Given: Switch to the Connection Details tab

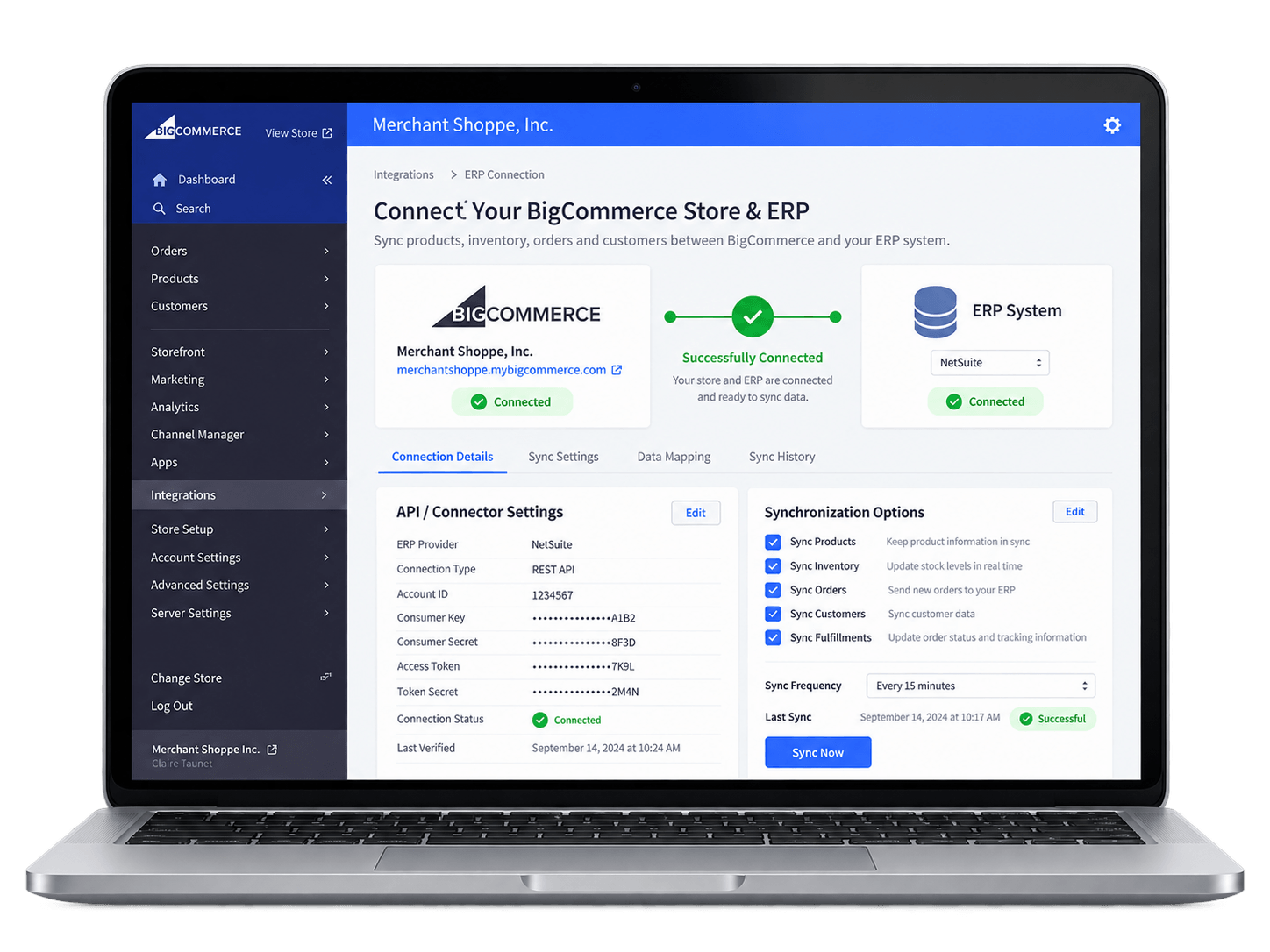Looking at the screenshot, I should pyautogui.click(x=442, y=457).
